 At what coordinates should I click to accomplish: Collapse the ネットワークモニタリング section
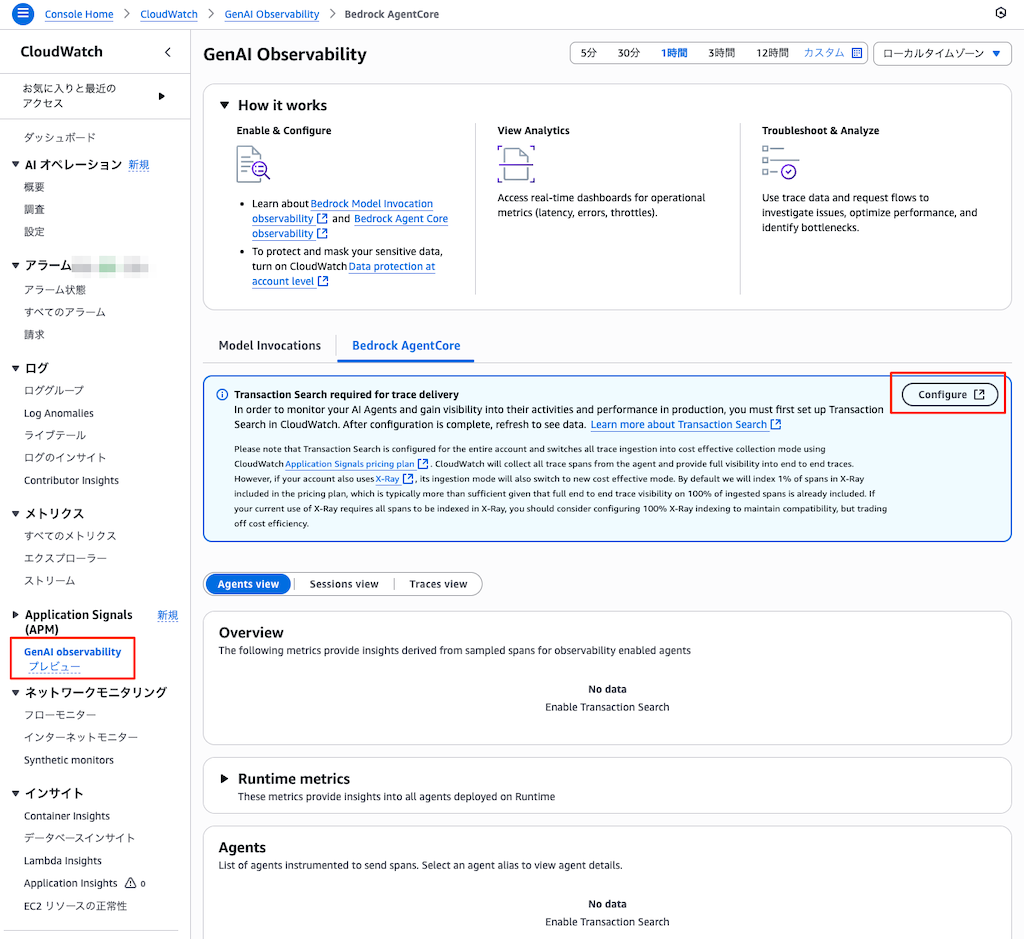point(16,693)
